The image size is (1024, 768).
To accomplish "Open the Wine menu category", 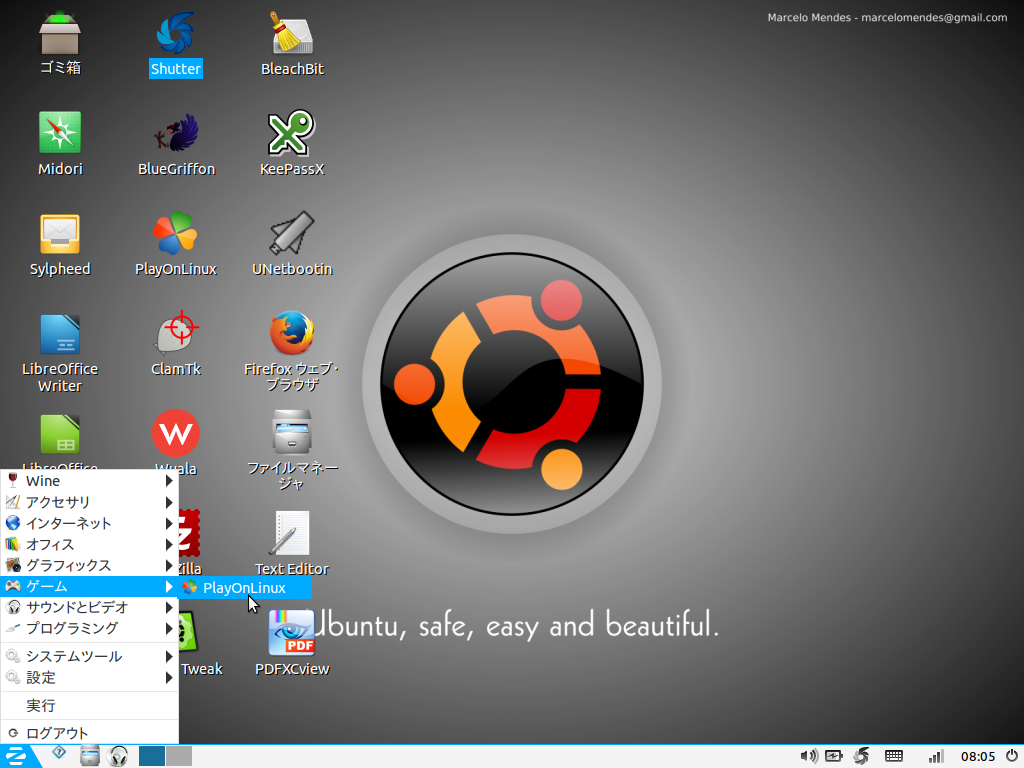I will [x=89, y=481].
